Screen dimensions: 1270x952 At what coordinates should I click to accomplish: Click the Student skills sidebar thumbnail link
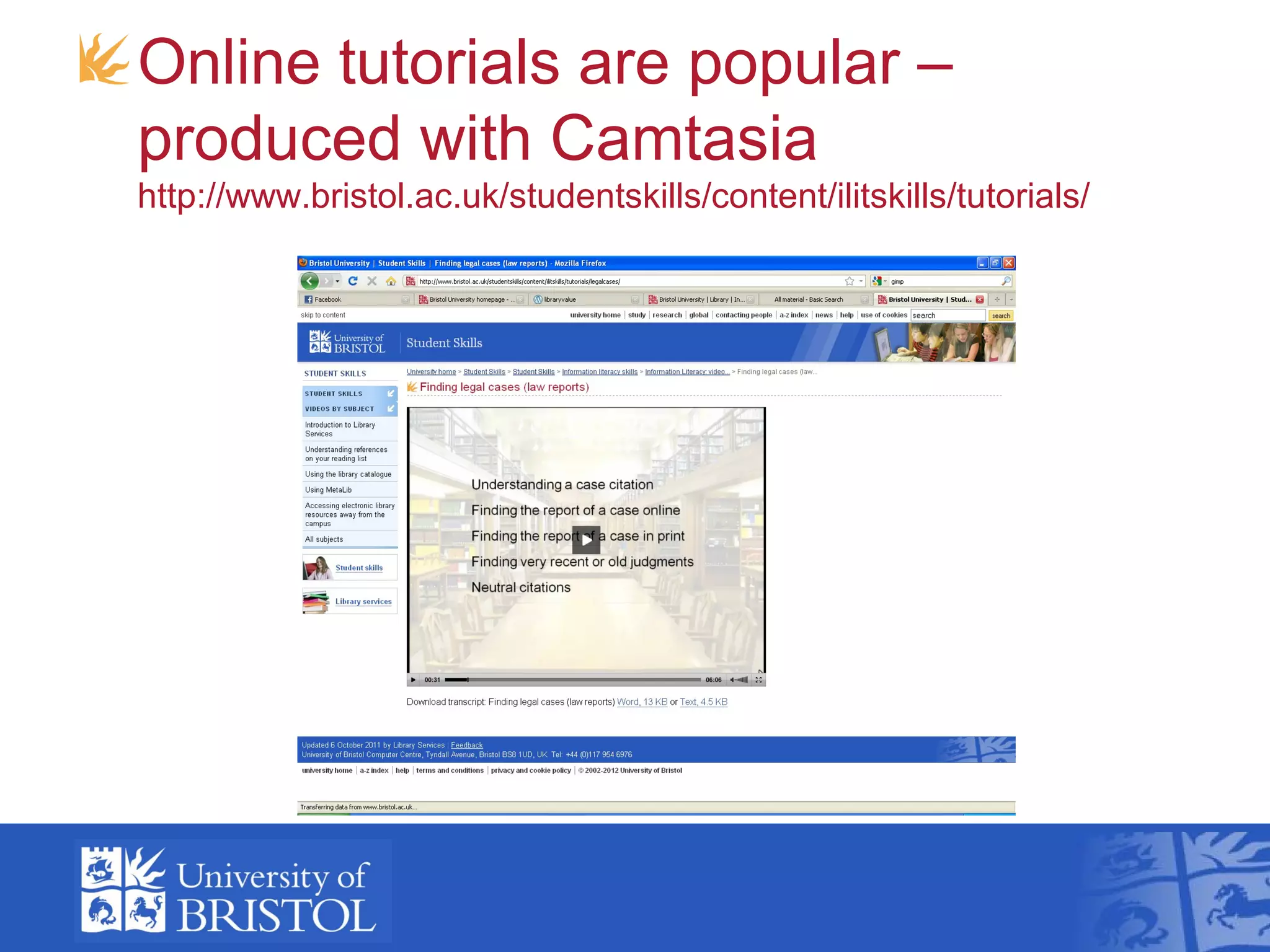350,568
